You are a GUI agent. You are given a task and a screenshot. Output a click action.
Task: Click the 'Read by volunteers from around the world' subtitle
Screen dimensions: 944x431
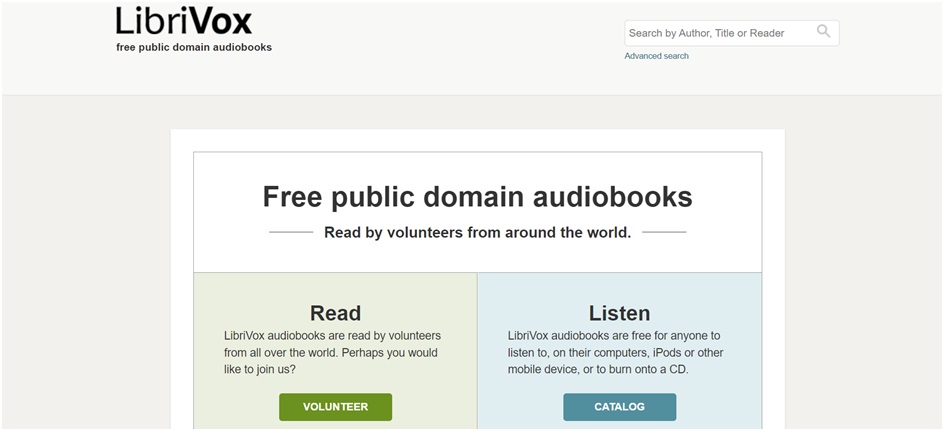pos(477,232)
